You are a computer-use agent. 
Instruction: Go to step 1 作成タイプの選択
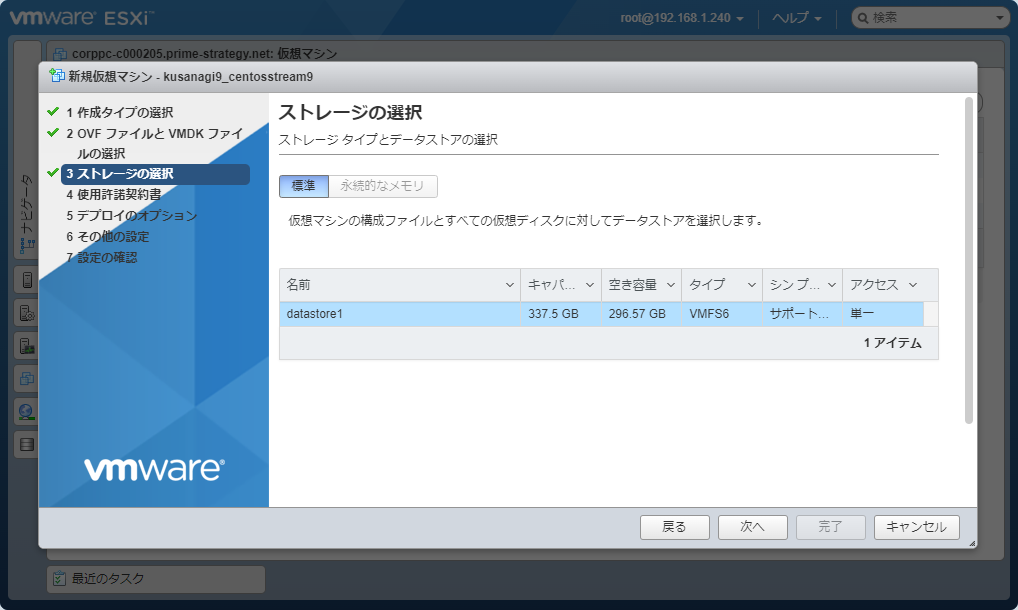[119, 112]
